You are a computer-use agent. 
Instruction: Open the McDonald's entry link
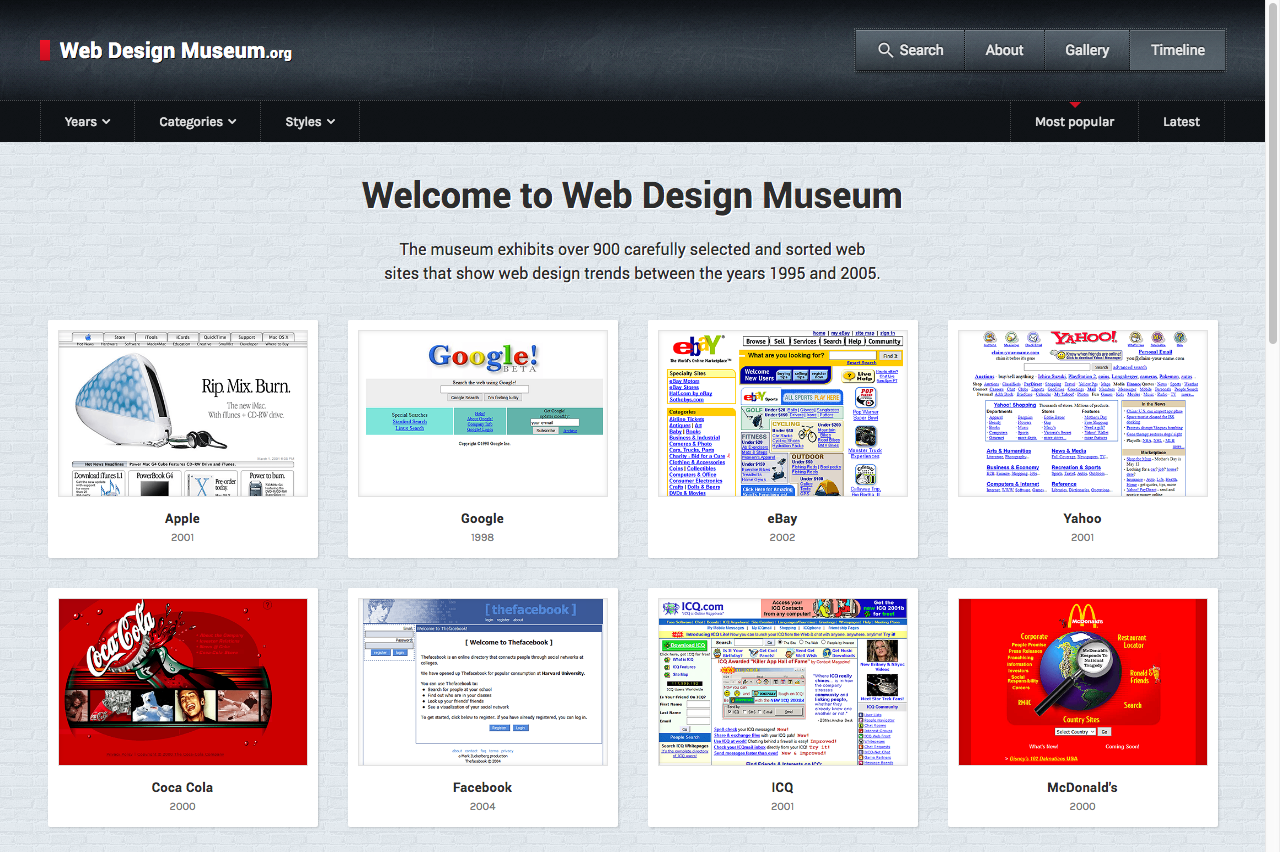click(x=1082, y=787)
